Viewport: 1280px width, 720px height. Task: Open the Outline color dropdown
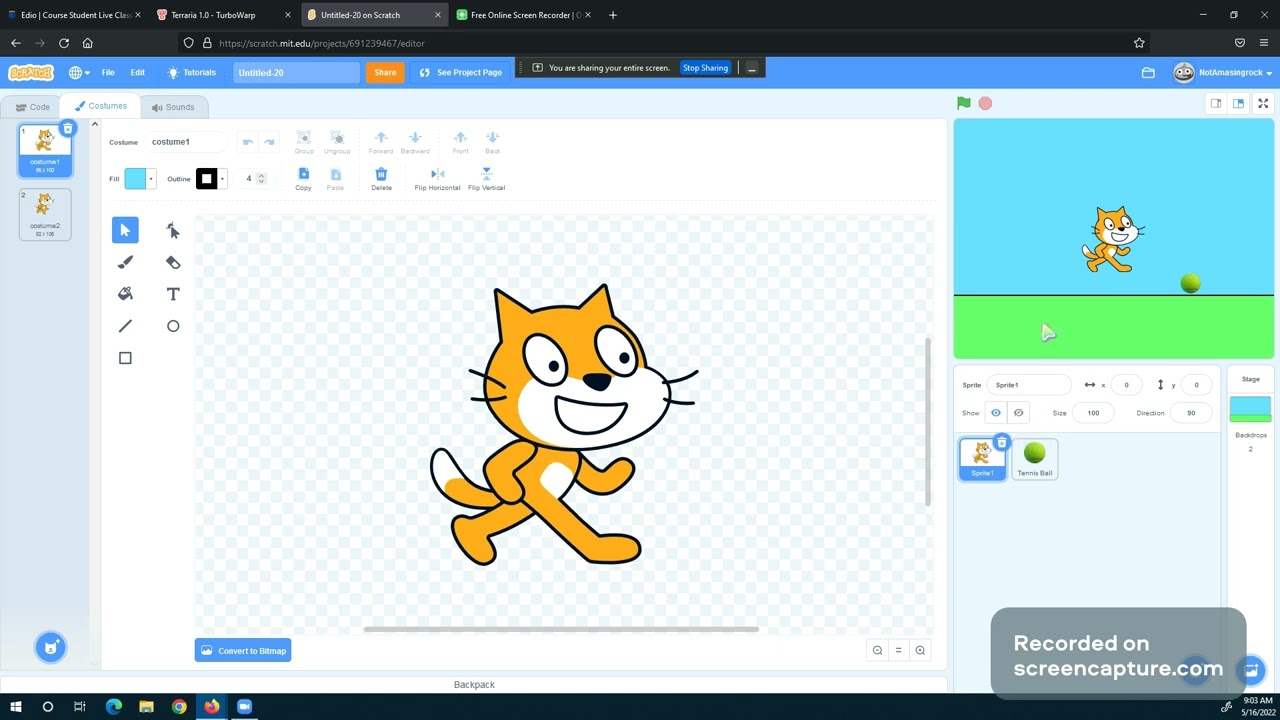211,179
